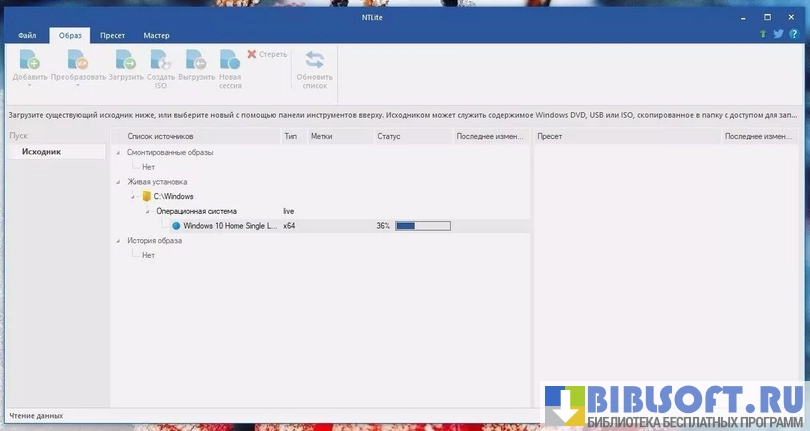Click the Добавить (Add) image icon
Screen dimensions: 810x431
(29, 62)
